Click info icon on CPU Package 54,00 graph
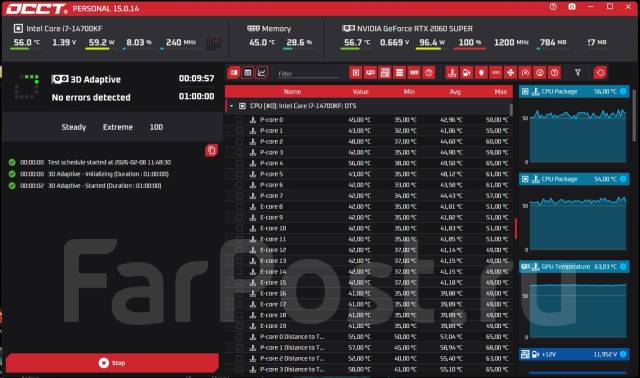 tap(623, 179)
